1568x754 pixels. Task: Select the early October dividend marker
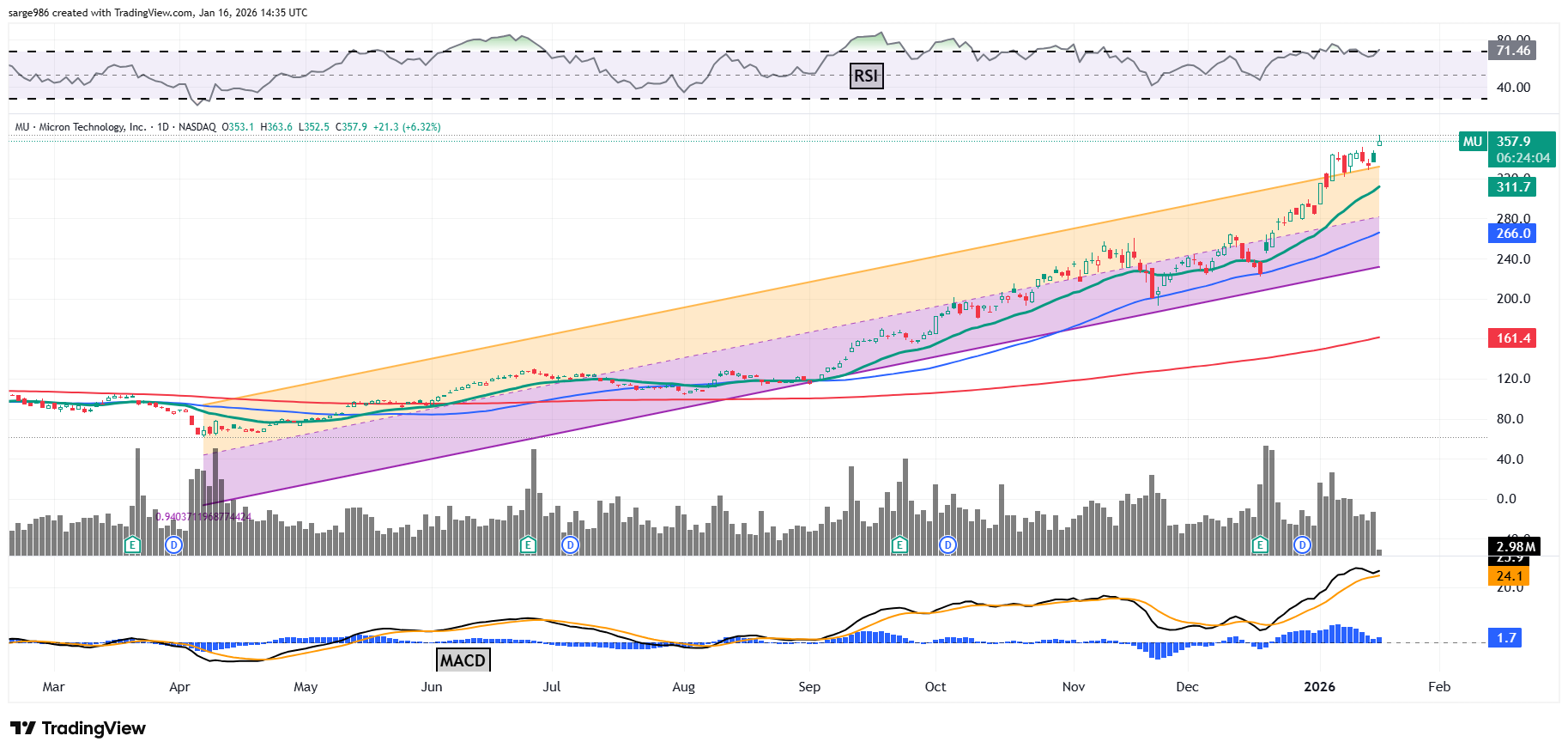947,544
